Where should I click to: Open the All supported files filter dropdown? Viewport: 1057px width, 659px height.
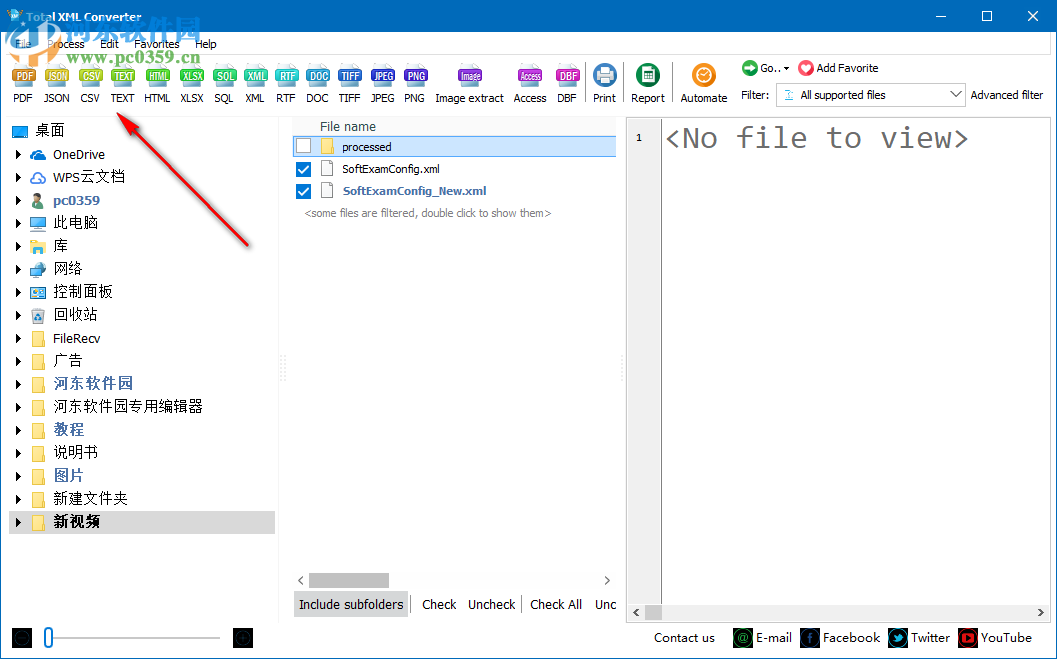point(958,94)
